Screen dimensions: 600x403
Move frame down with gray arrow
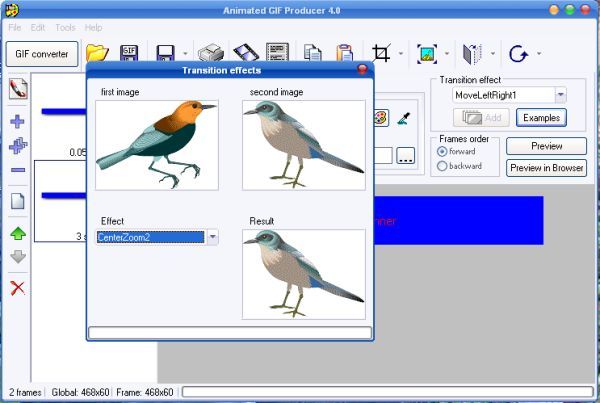(x=18, y=256)
